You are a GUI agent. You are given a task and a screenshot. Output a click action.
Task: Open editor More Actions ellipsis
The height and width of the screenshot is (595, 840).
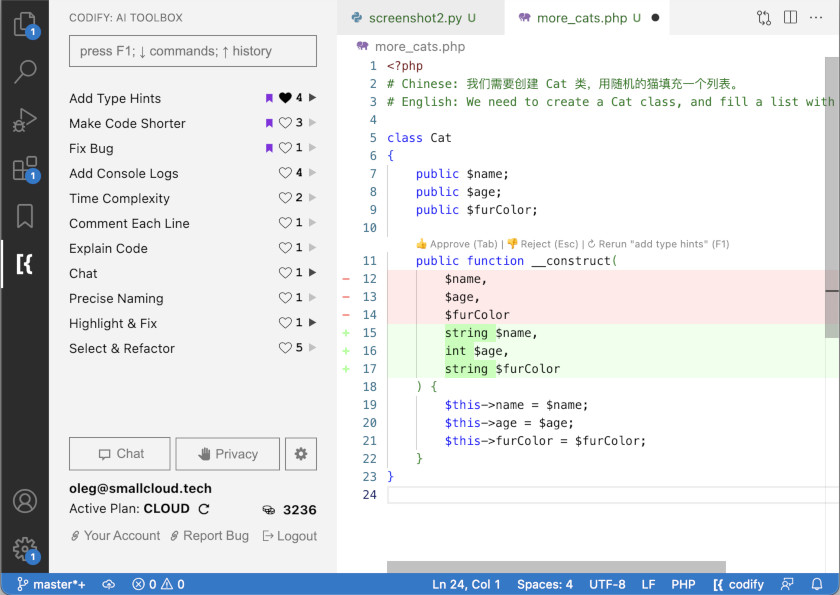click(x=816, y=17)
